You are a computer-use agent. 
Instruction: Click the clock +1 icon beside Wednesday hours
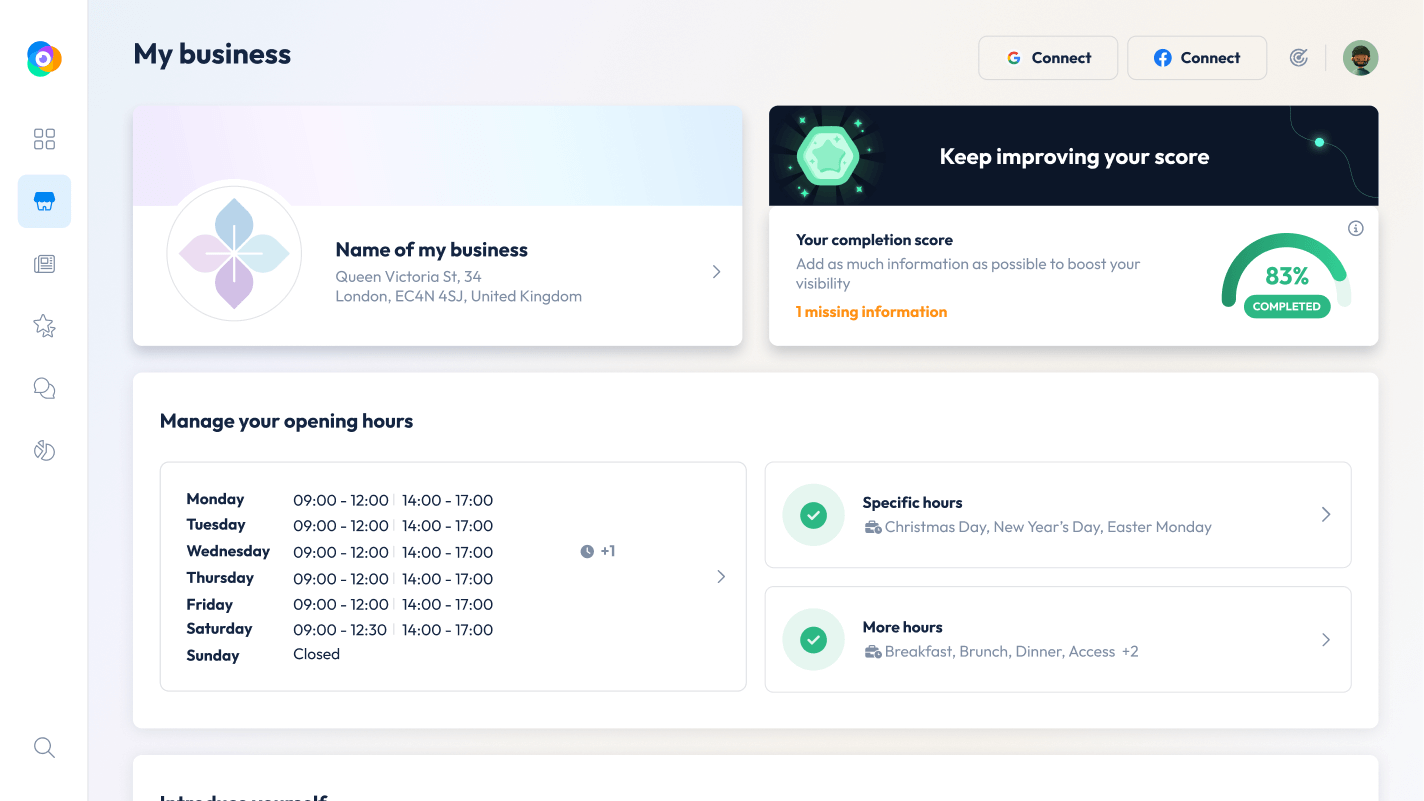(x=598, y=551)
